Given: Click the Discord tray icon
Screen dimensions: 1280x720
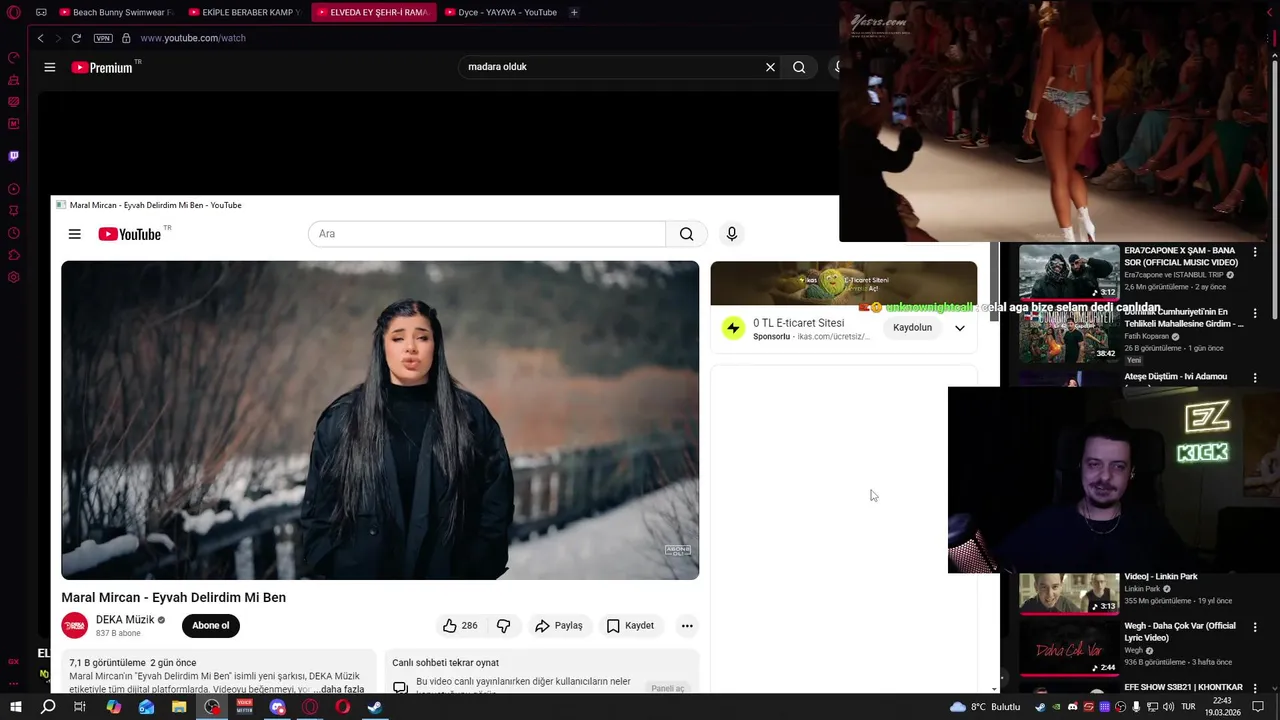Looking at the screenshot, I should (x=1072, y=707).
